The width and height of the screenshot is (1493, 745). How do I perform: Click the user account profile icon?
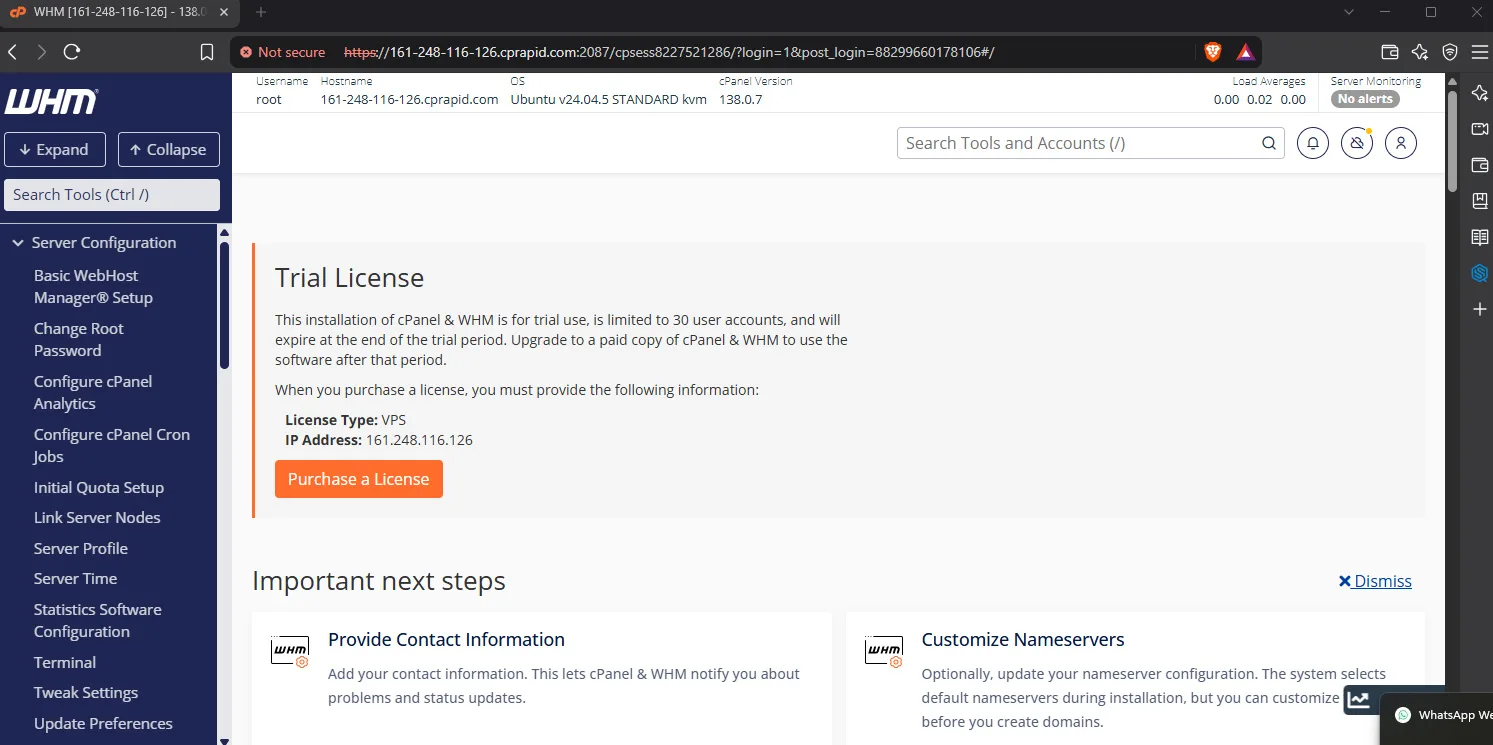coord(1401,143)
